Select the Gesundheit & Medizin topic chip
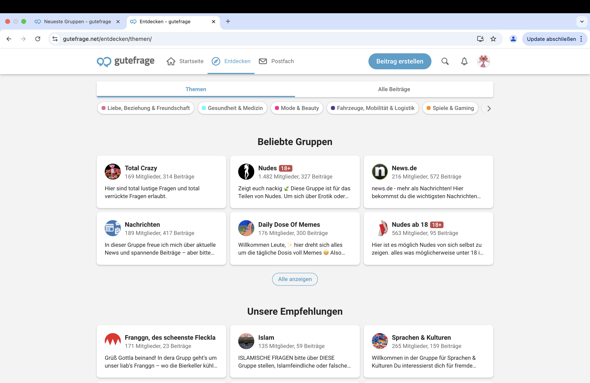590x383 pixels. pos(232,108)
